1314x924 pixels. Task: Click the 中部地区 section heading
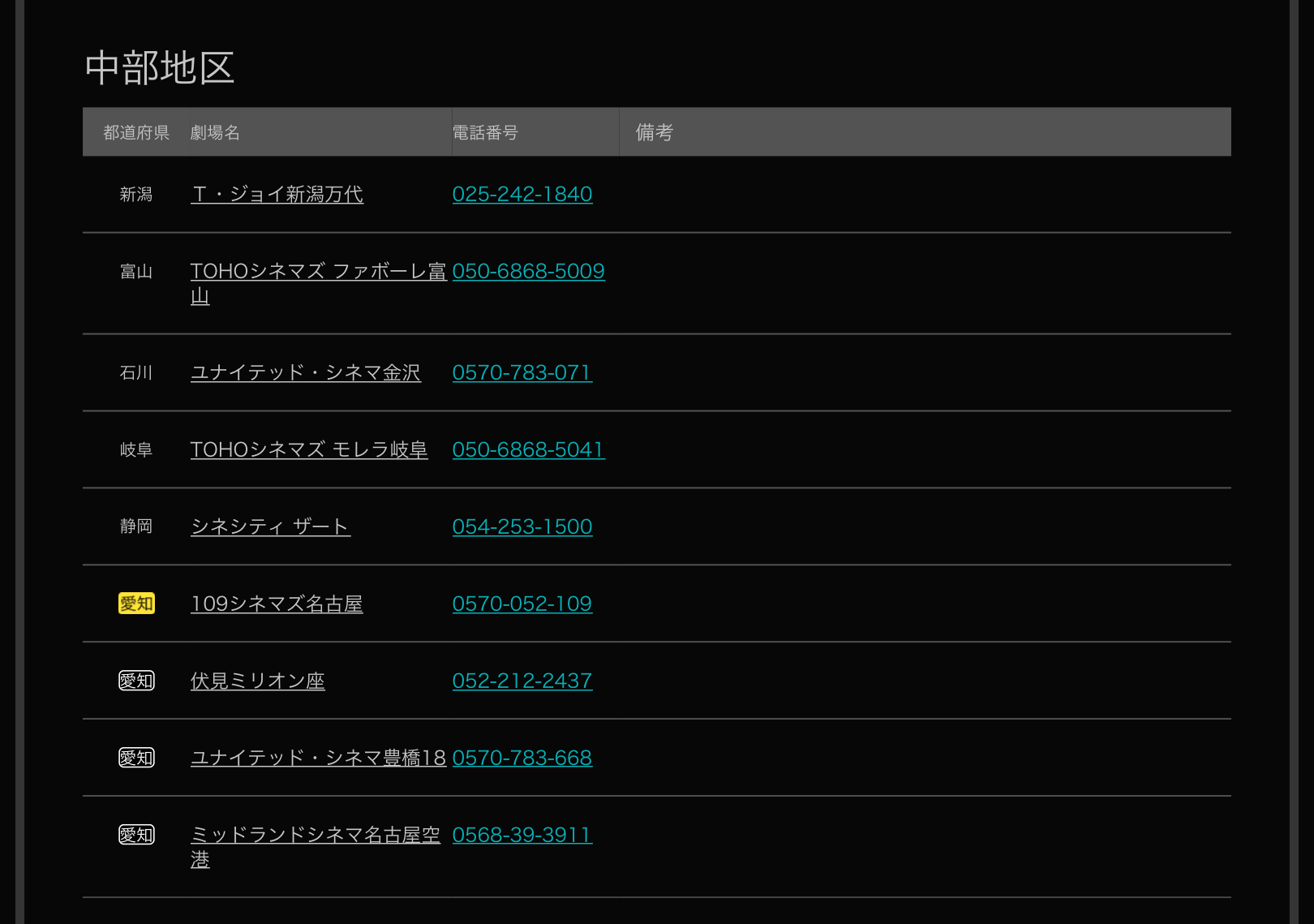[160, 68]
